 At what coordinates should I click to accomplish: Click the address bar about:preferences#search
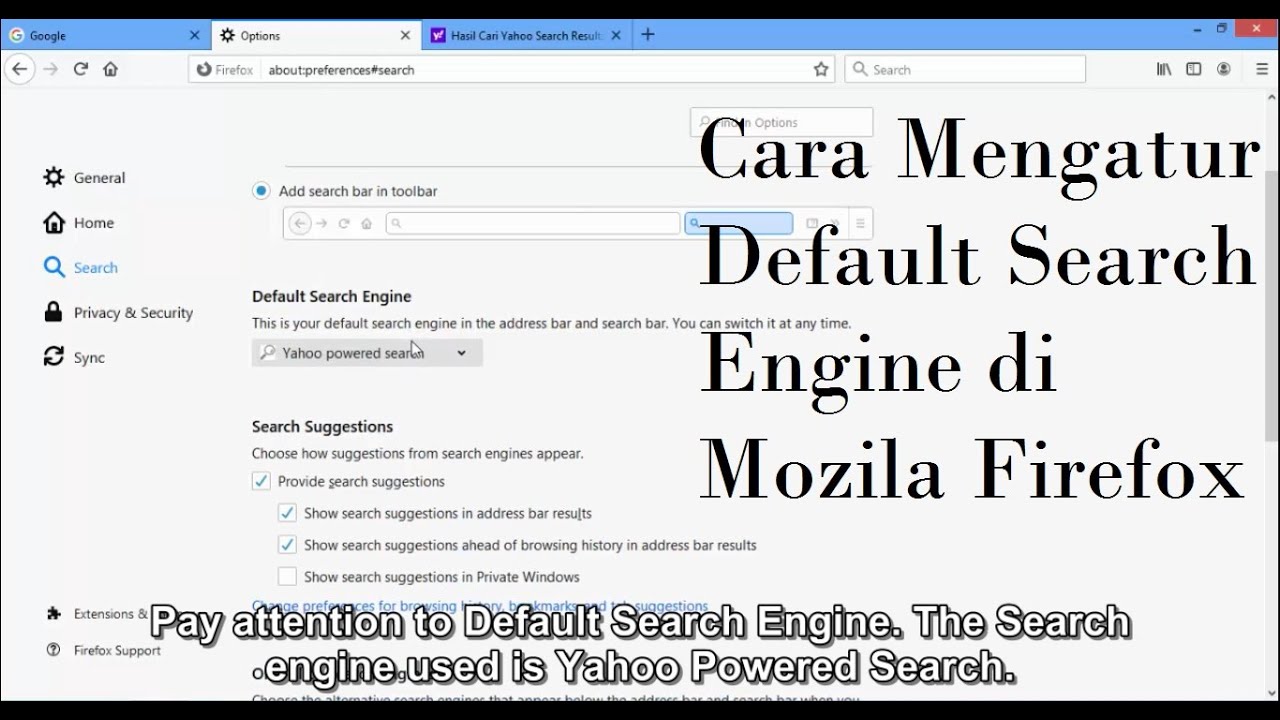tap(510, 69)
